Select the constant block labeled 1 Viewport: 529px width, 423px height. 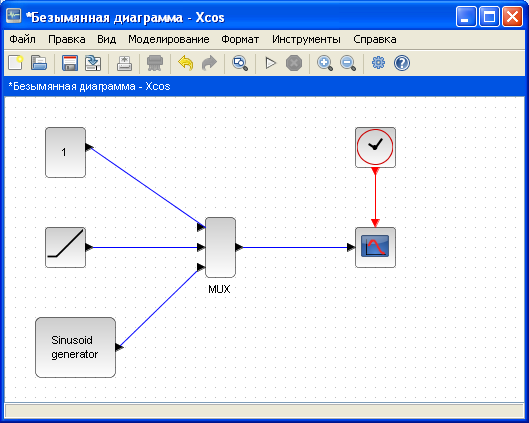tap(65, 152)
